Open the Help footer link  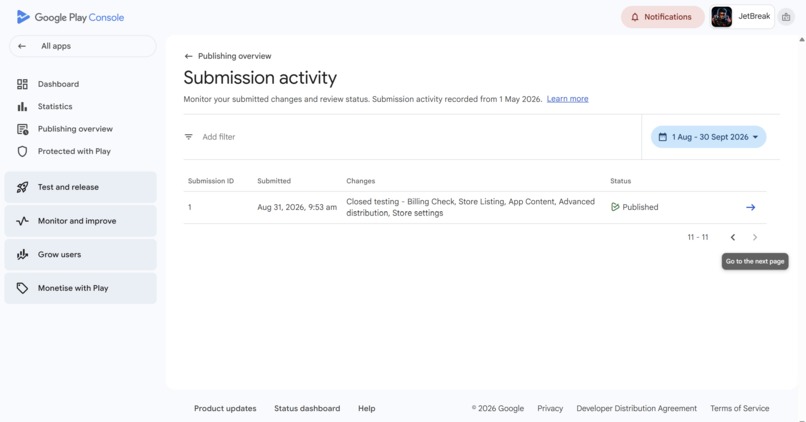(x=367, y=409)
